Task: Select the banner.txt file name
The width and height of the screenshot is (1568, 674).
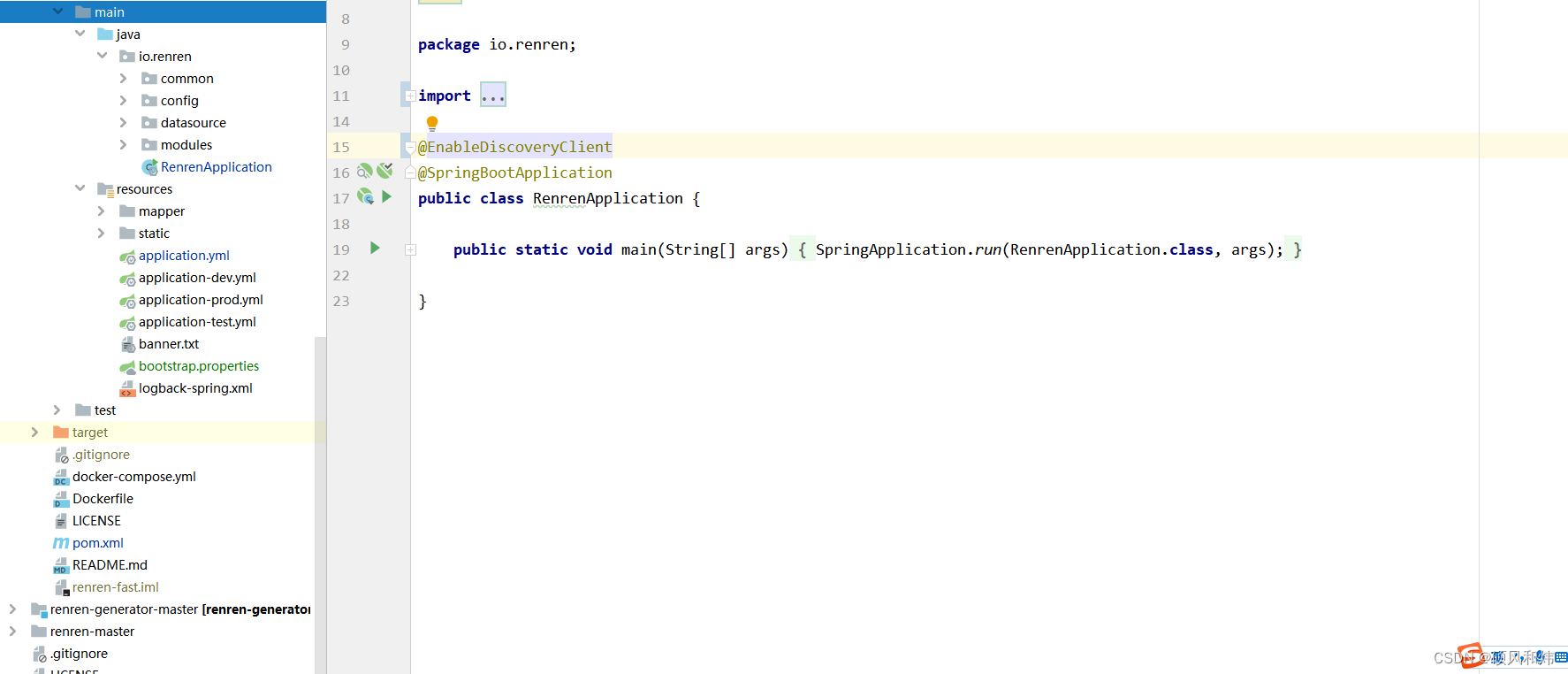Action: pyautogui.click(x=169, y=343)
